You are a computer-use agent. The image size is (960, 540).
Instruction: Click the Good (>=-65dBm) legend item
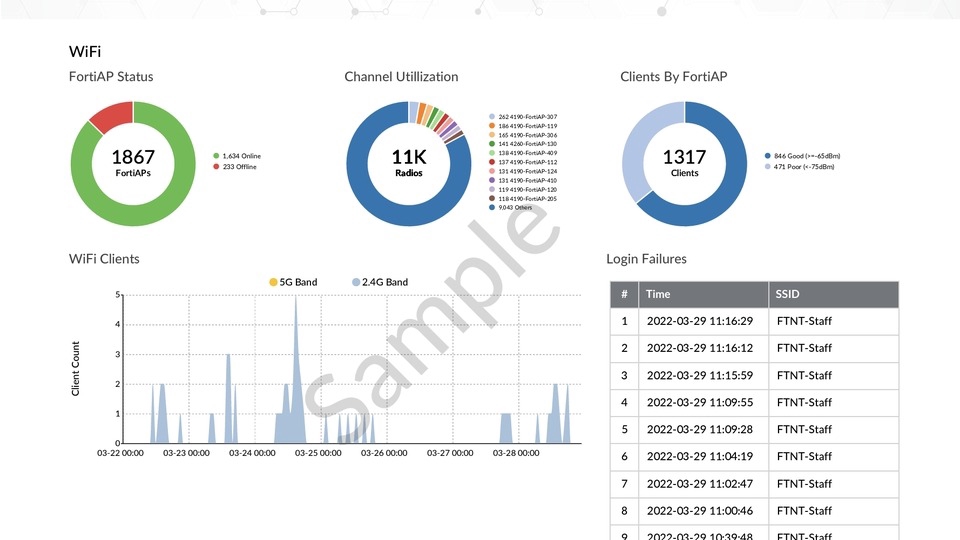pyautogui.click(x=798, y=156)
